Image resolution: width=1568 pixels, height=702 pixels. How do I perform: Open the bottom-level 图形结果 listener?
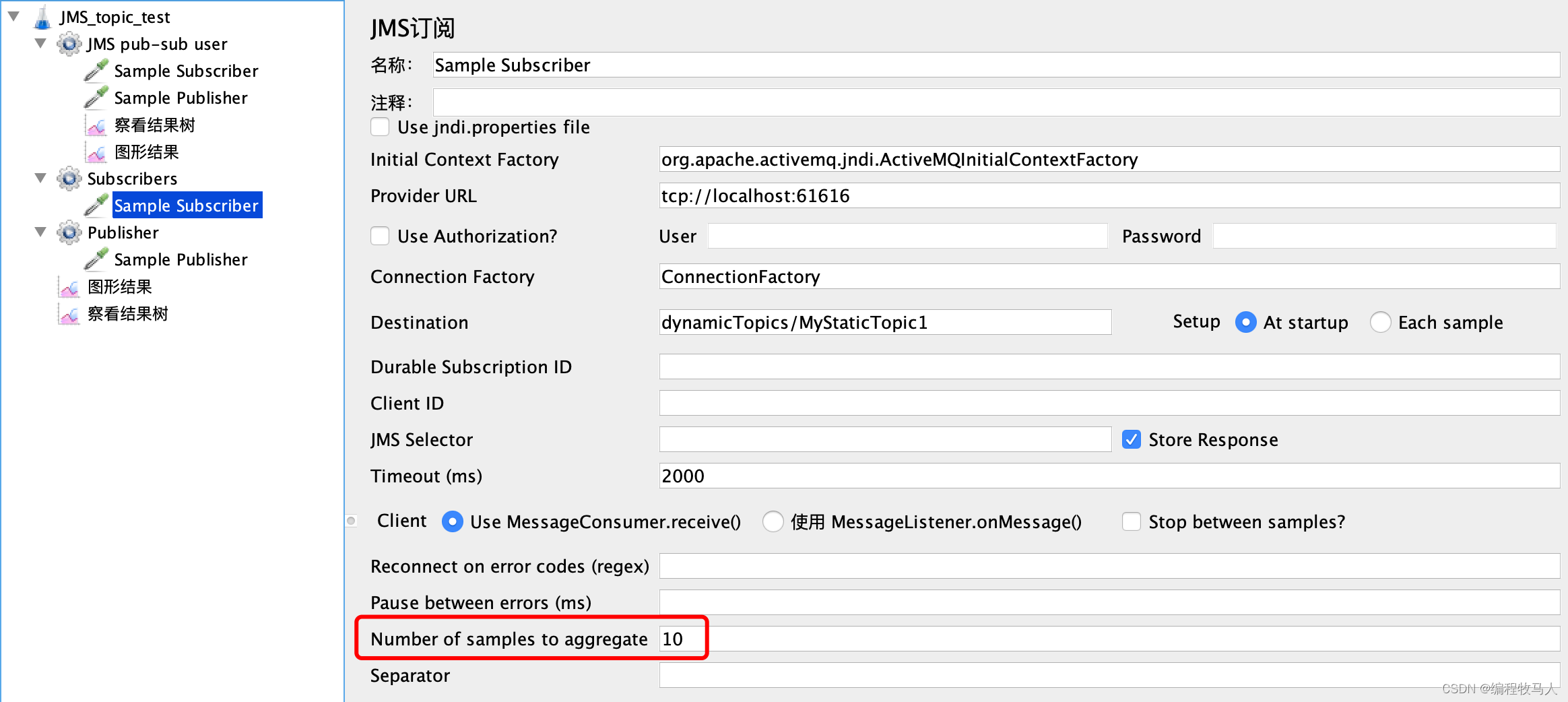[x=119, y=287]
